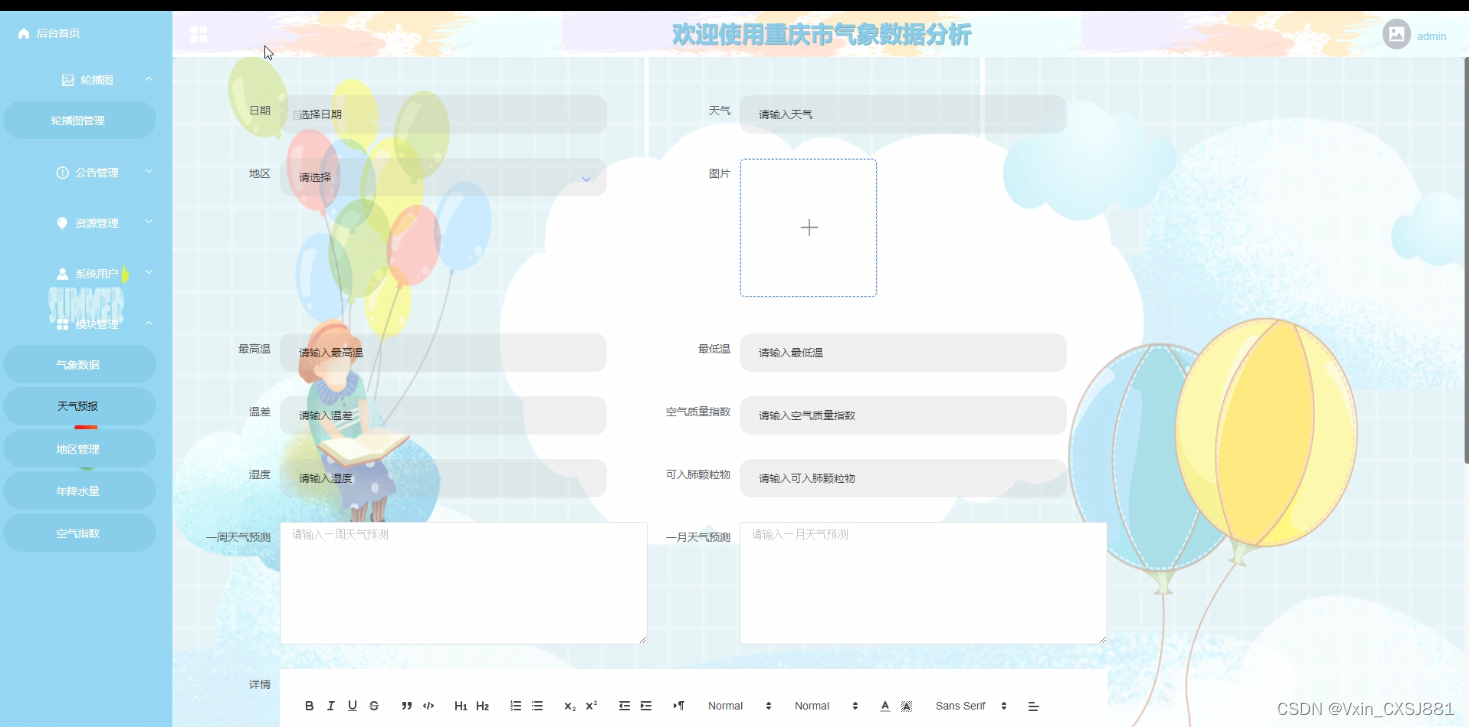
Task: Apply subscript formatting
Action: (570, 706)
